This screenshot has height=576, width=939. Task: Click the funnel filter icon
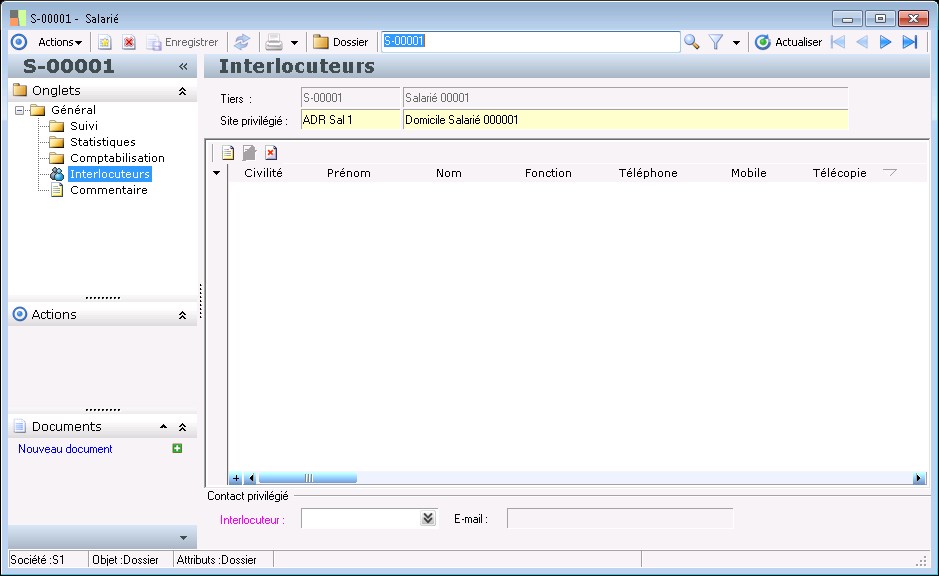tap(716, 42)
